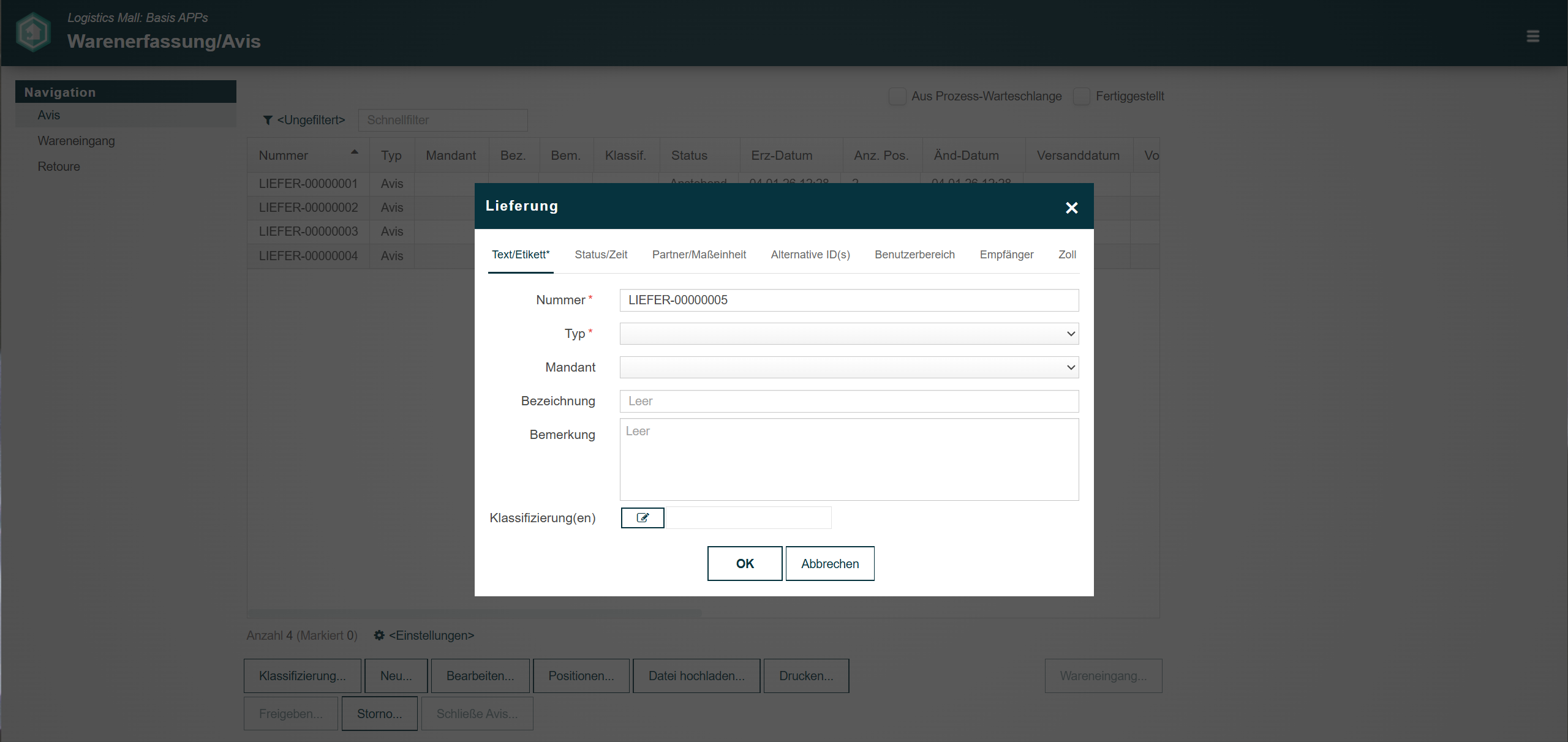Click the Bezeichnung text field
The image size is (1568, 742).
click(x=849, y=401)
